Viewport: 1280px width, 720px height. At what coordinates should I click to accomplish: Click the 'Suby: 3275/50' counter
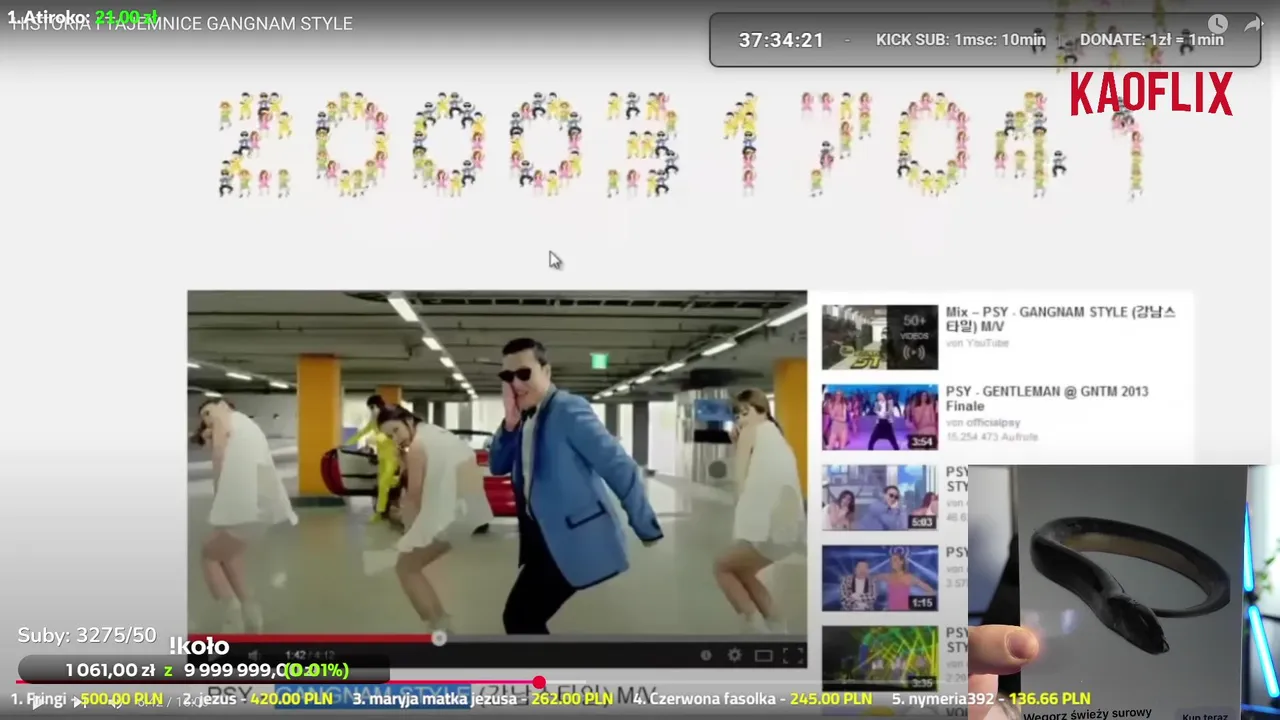(x=87, y=635)
